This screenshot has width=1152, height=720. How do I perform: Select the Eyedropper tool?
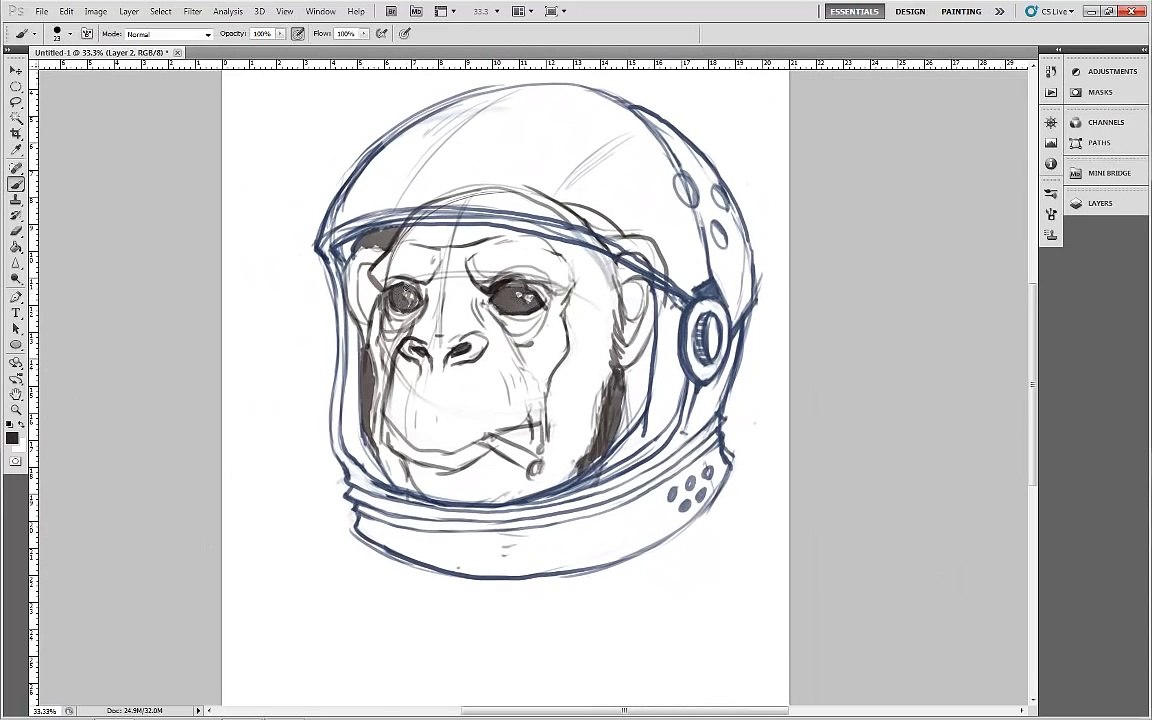coord(15,150)
